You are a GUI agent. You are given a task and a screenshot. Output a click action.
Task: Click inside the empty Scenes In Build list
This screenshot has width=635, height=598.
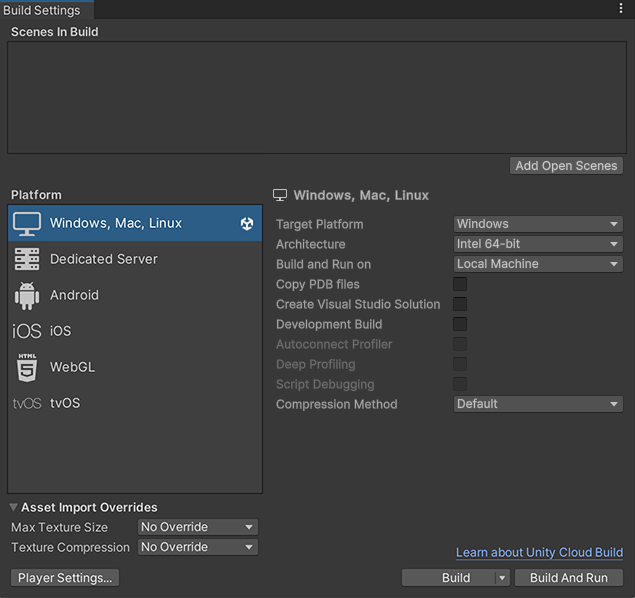317,98
